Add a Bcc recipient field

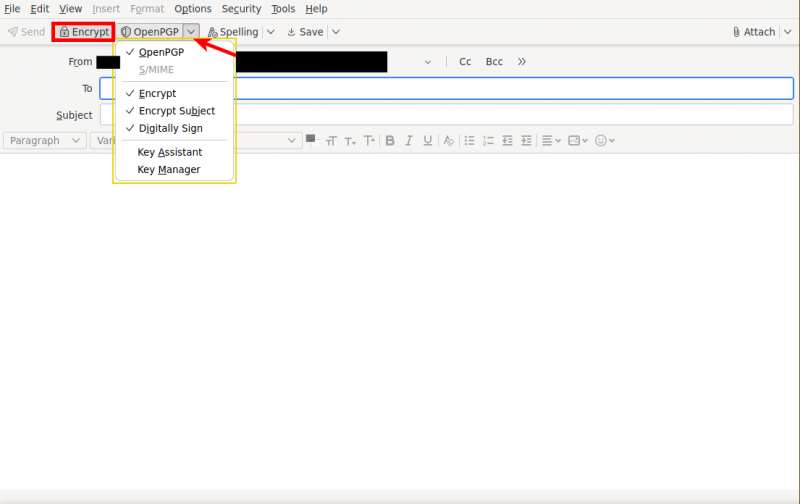pos(494,62)
